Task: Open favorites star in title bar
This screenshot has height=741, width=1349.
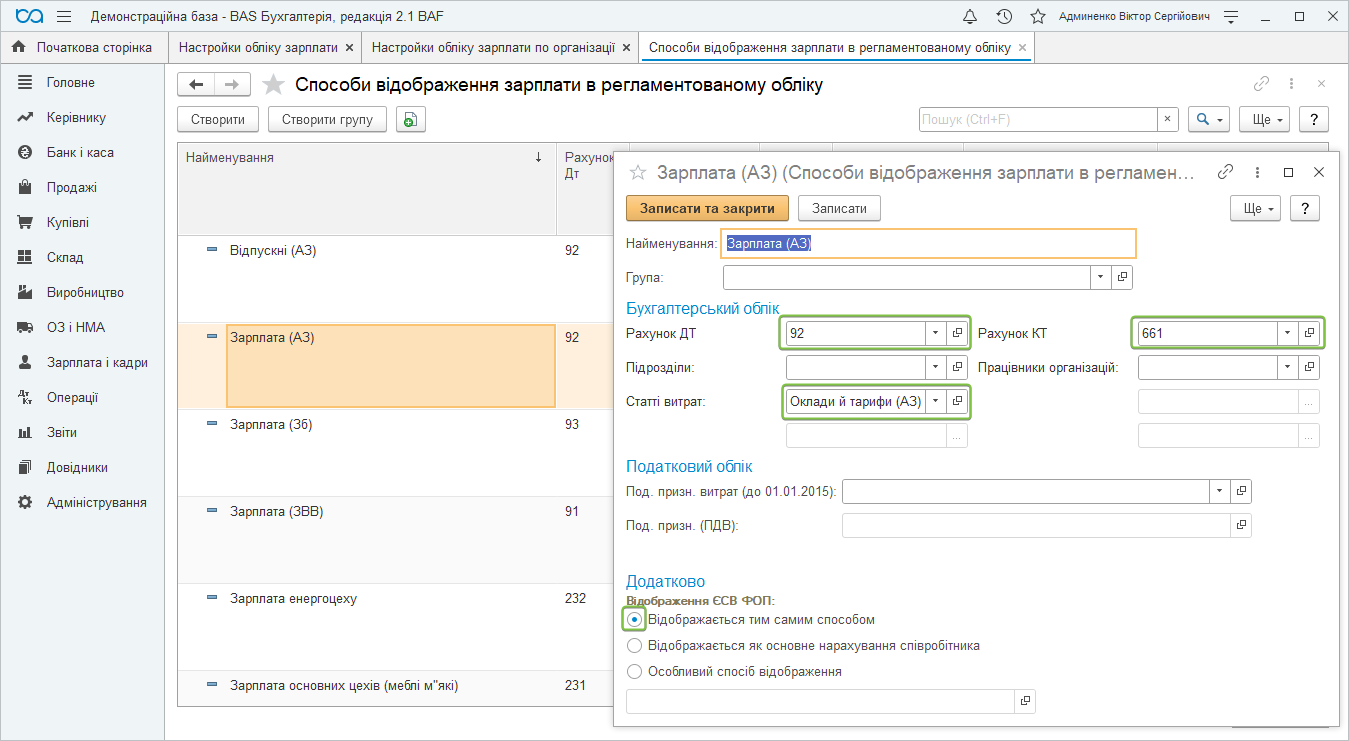Action: click(x=1038, y=17)
